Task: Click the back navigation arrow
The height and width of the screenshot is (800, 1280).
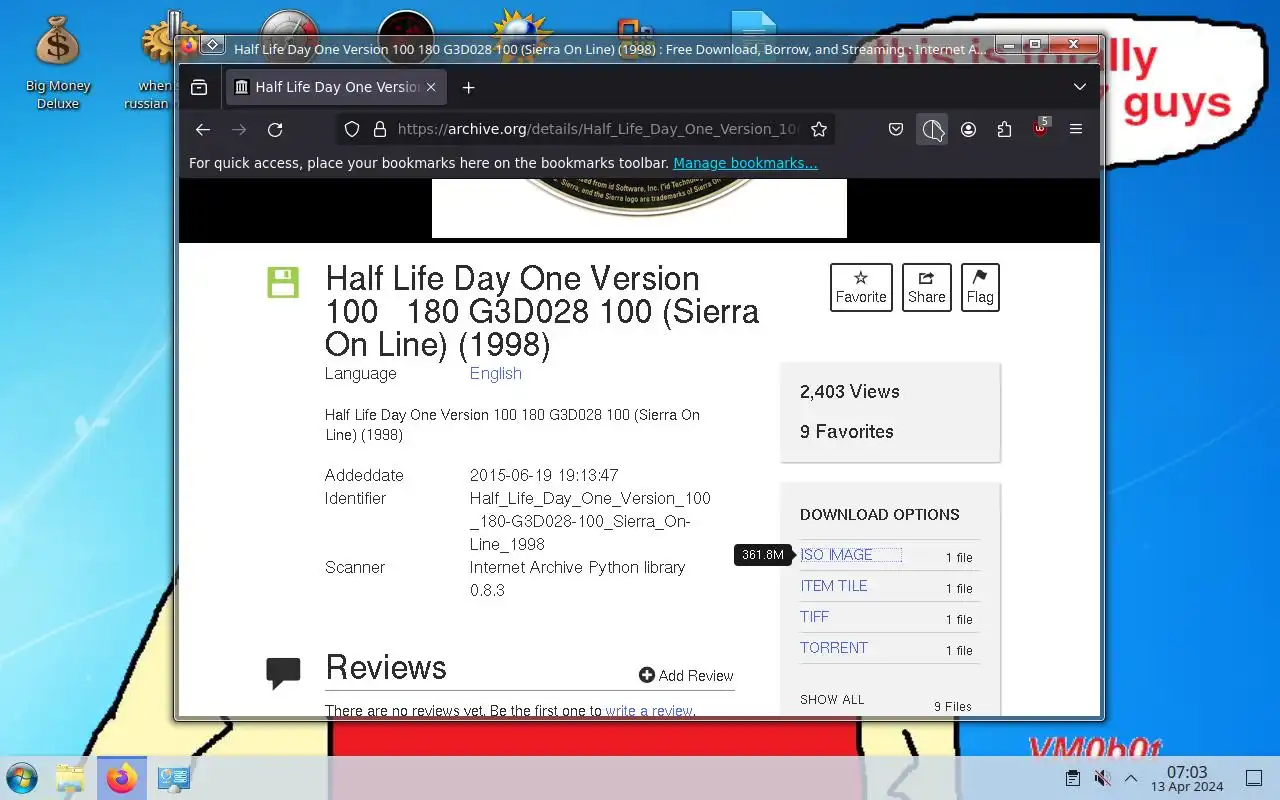Action: (x=203, y=129)
